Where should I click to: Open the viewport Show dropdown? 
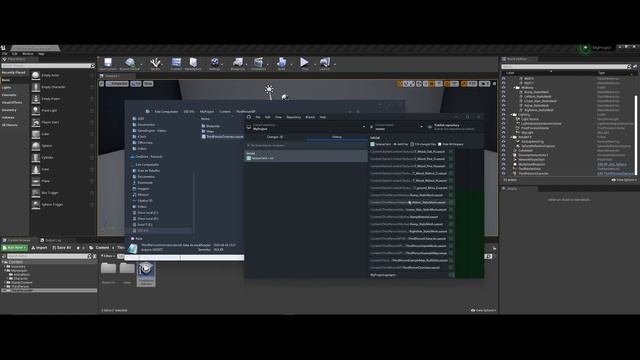(148, 84)
